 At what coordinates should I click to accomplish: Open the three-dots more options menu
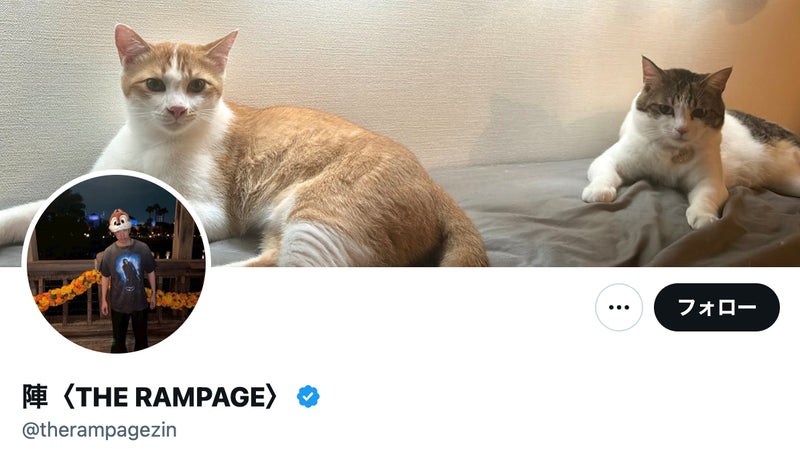[619, 307]
